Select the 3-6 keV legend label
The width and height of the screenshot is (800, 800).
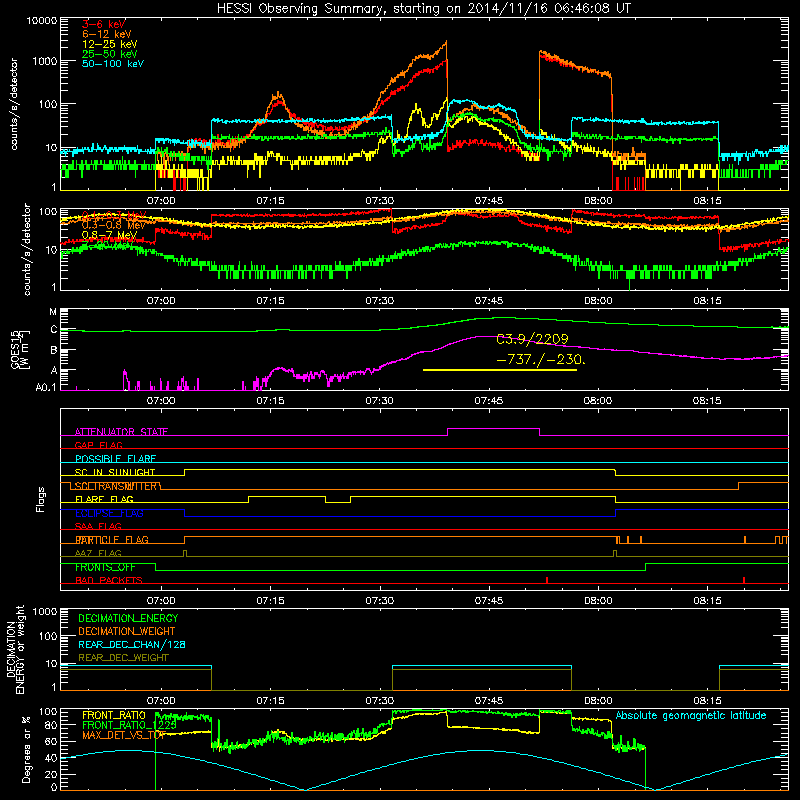[104, 24]
